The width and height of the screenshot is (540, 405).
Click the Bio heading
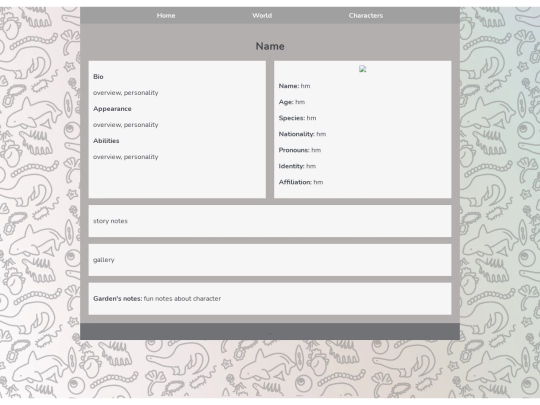[98, 76]
